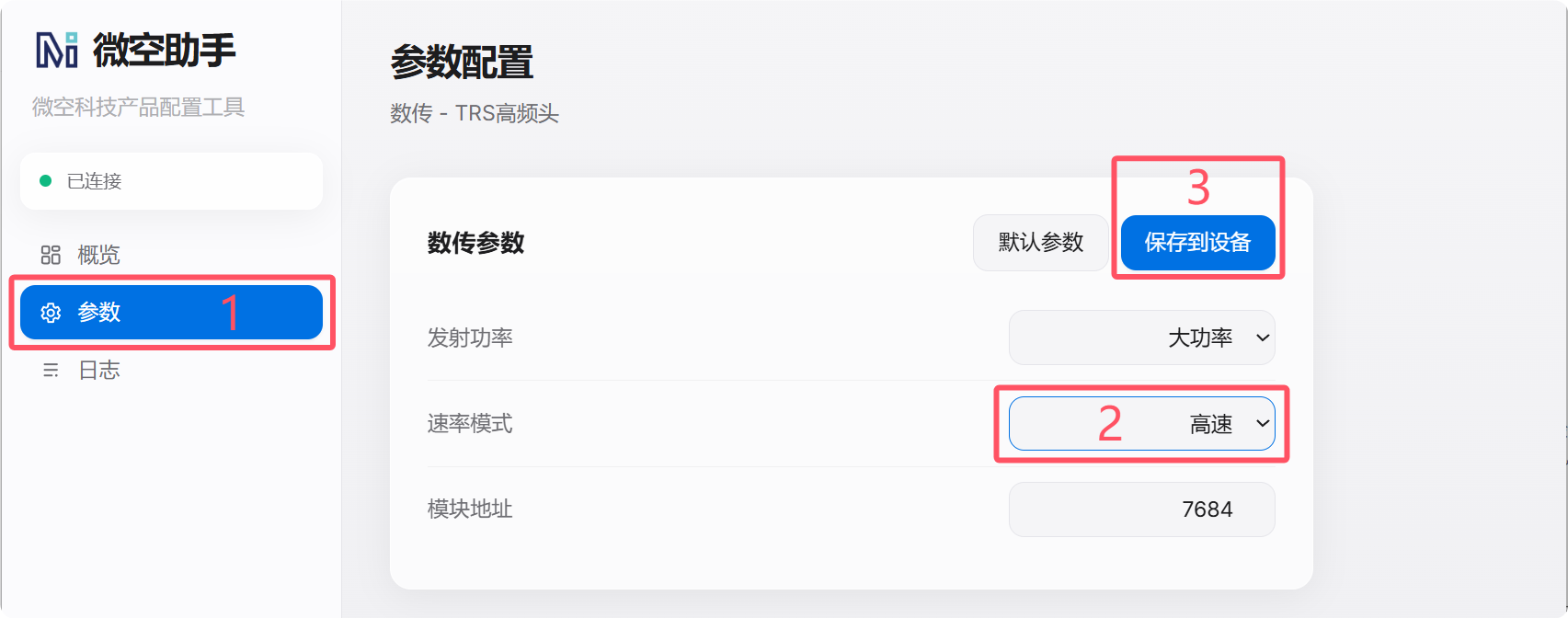Screen dimensions: 1568x618
Task: Click the 数传 - TRS高频头 subtitle
Action: click(475, 113)
